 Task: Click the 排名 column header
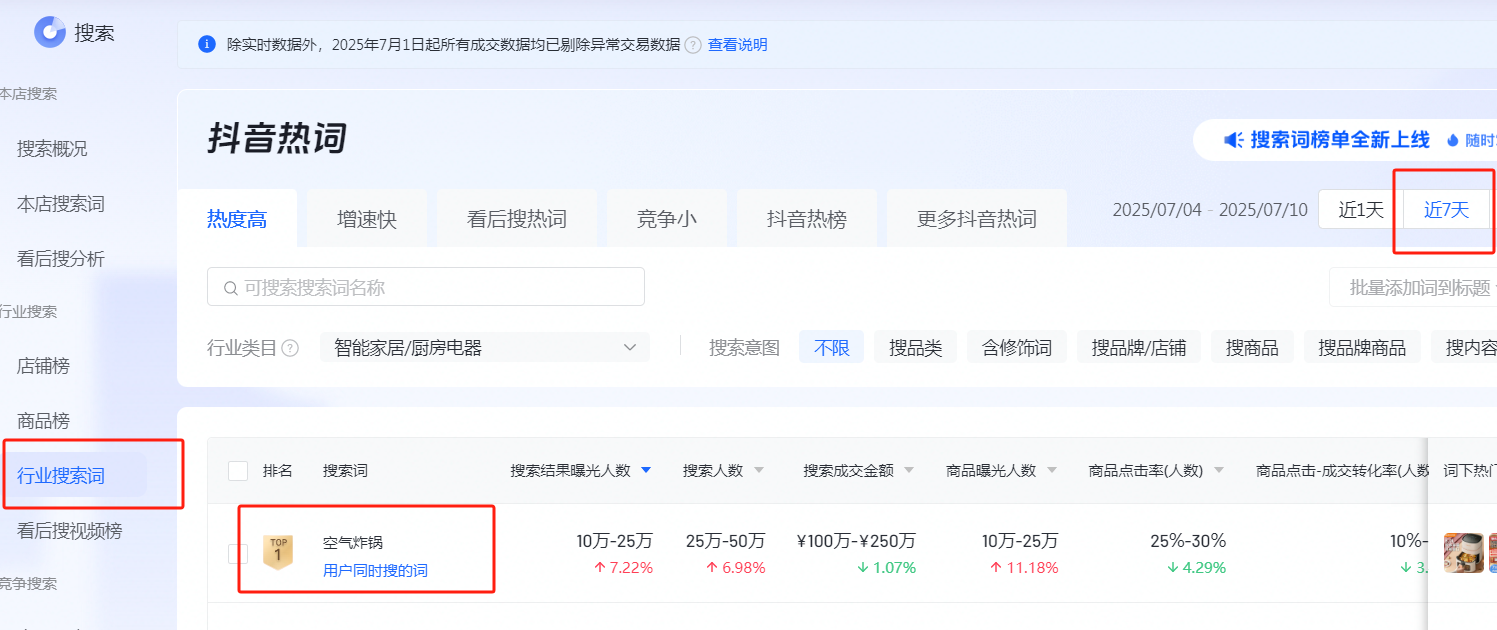coord(278,471)
